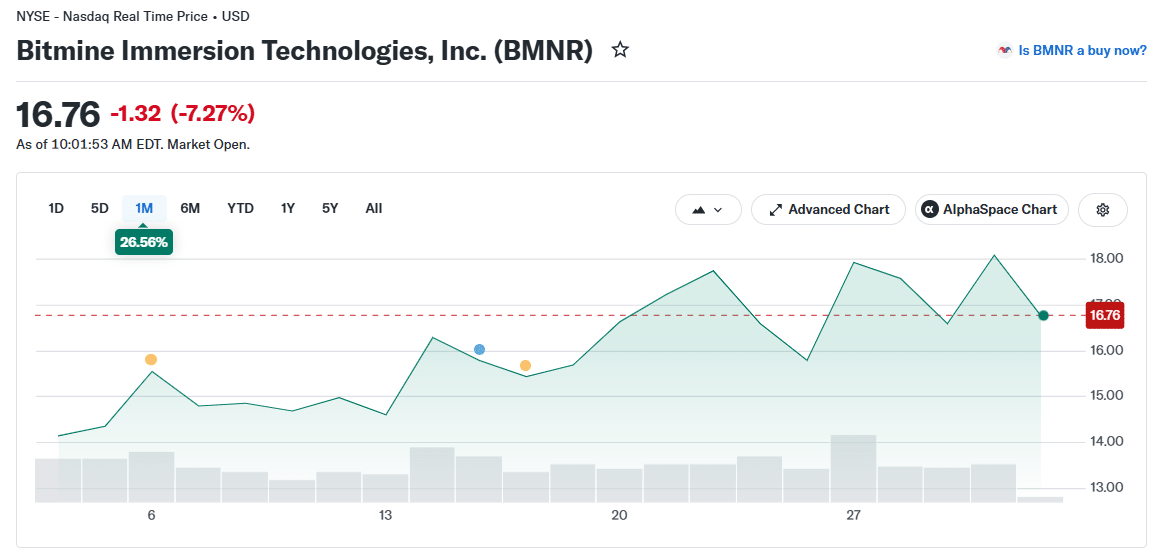Add BMNR to watchlist with star icon

pyautogui.click(x=620, y=50)
